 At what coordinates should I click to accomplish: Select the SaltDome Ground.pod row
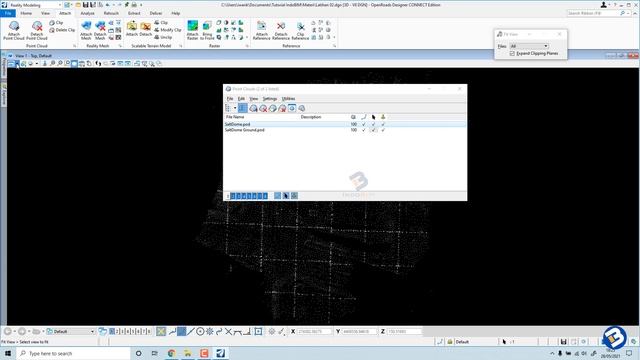[344, 130]
